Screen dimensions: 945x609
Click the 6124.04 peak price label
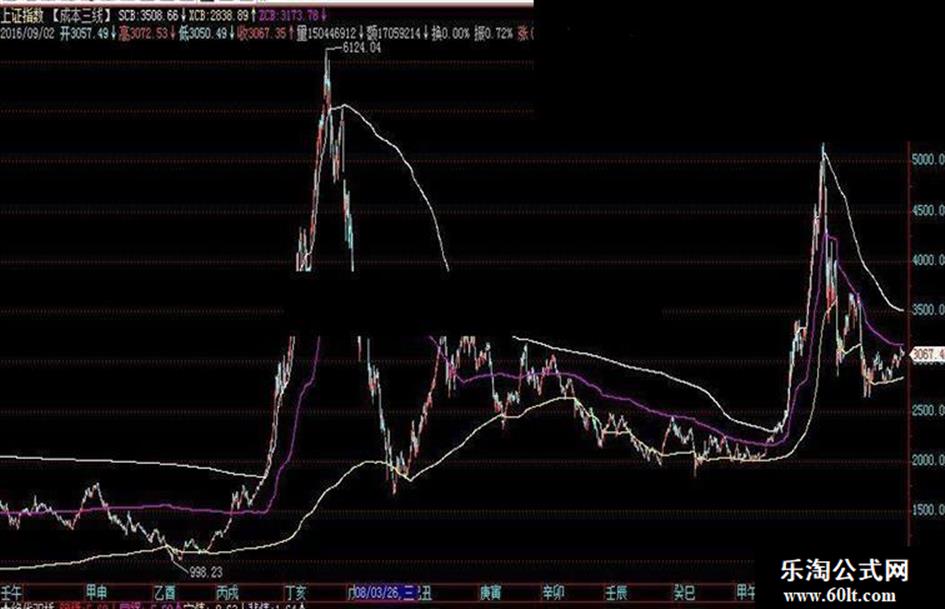coord(362,48)
